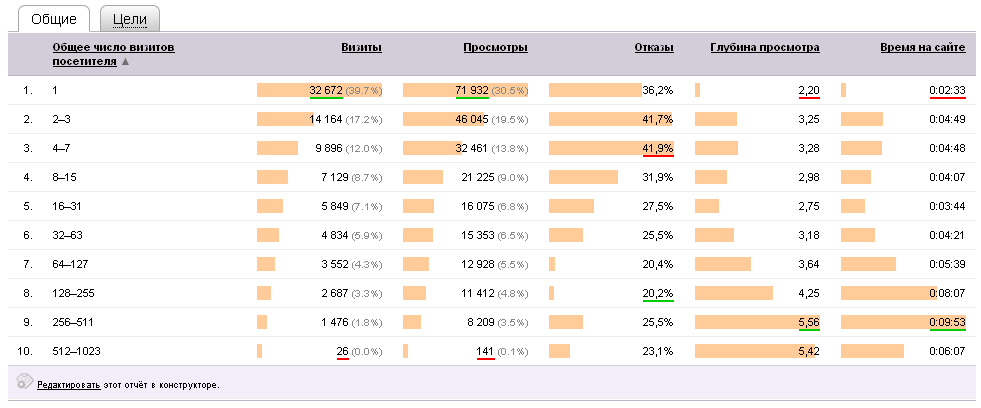The height and width of the screenshot is (408, 981).
Task: Sort table by Отказы column
Action: 653,47
